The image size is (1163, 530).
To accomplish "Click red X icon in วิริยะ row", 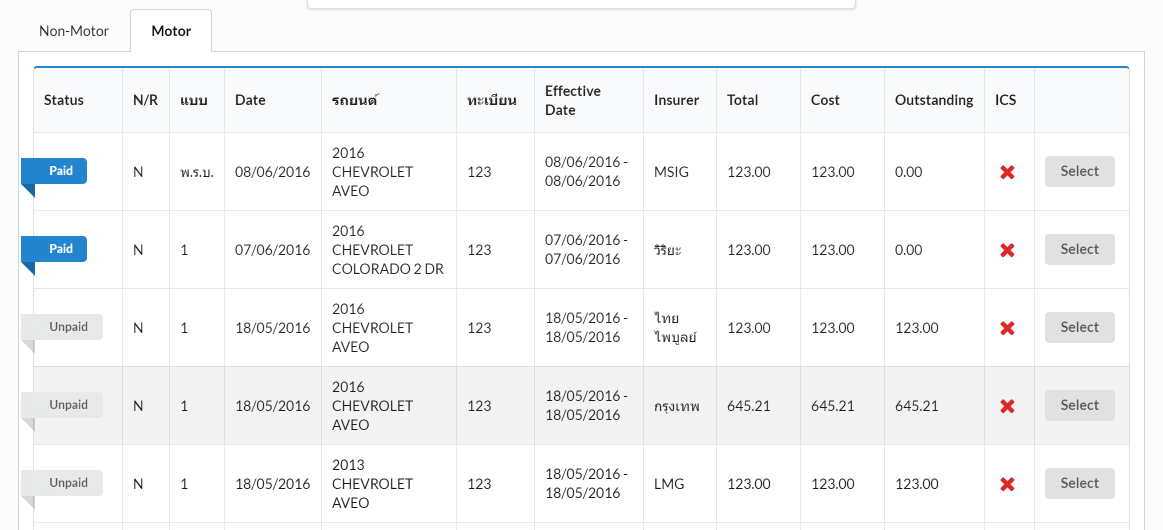I will [1007, 250].
